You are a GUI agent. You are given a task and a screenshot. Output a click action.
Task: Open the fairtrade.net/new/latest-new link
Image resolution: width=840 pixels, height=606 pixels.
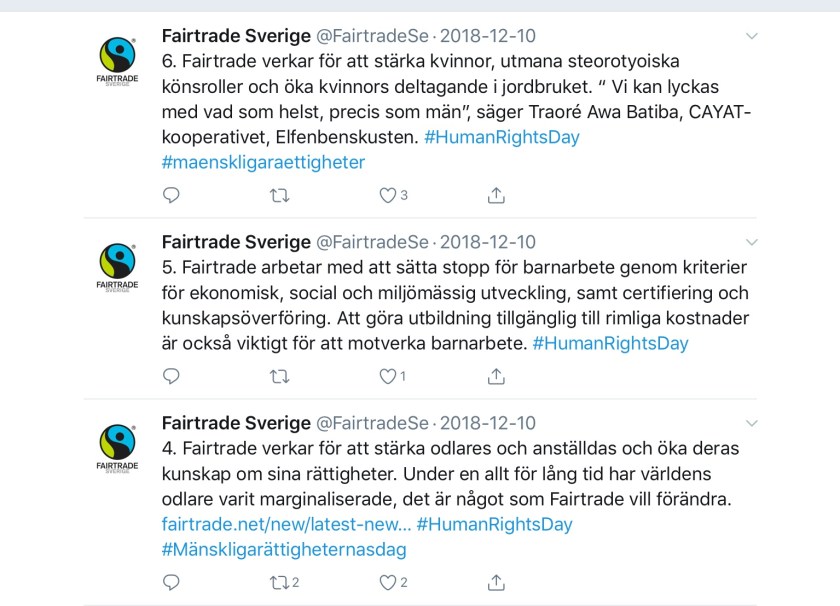pyautogui.click(x=284, y=524)
